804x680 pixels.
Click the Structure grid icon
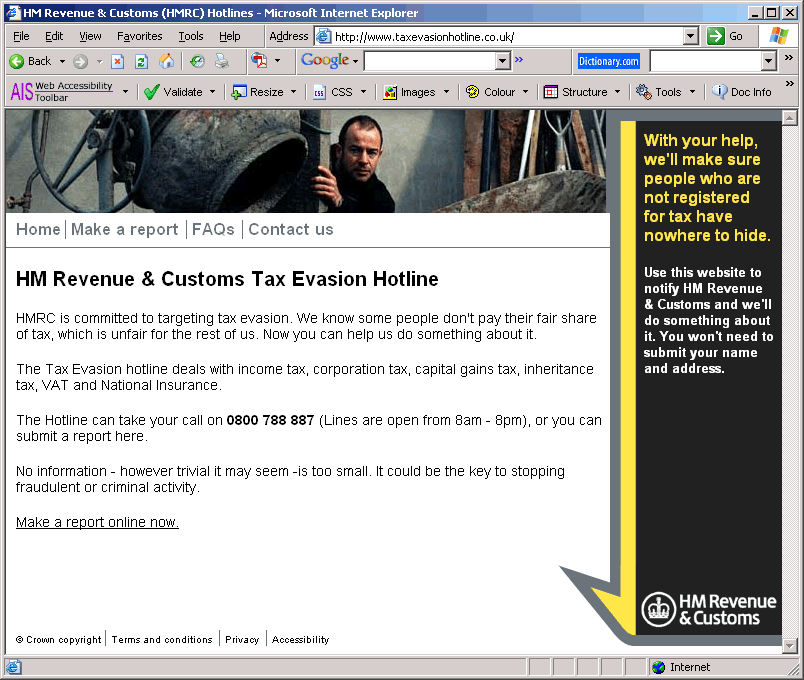click(551, 92)
